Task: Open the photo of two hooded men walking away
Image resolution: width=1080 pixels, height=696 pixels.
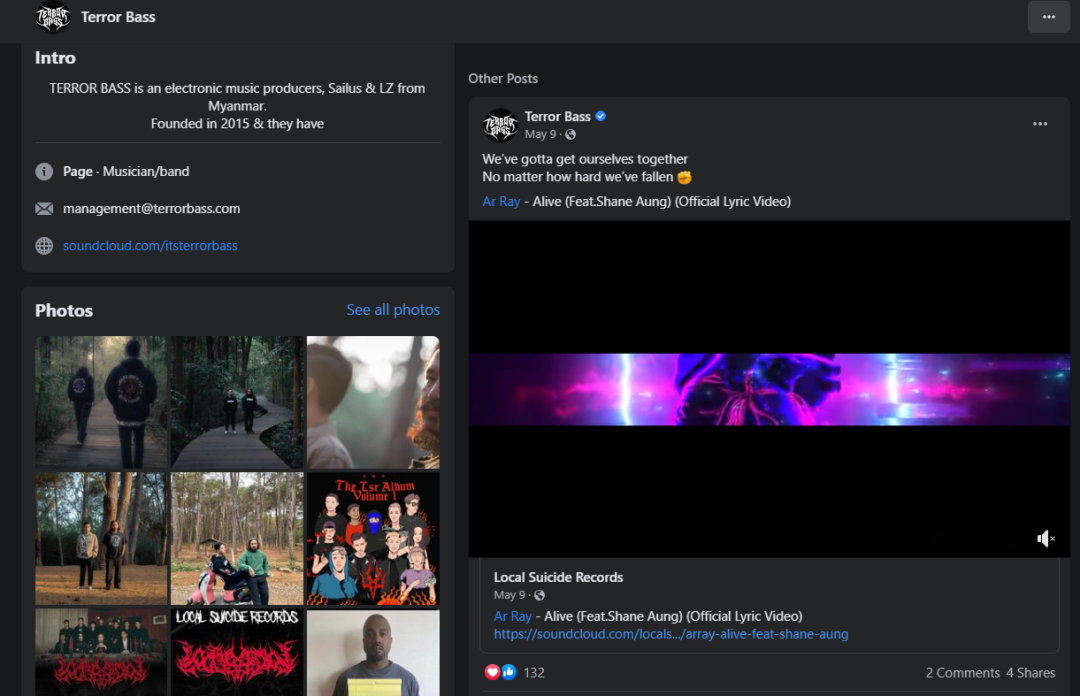Action: click(x=101, y=402)
